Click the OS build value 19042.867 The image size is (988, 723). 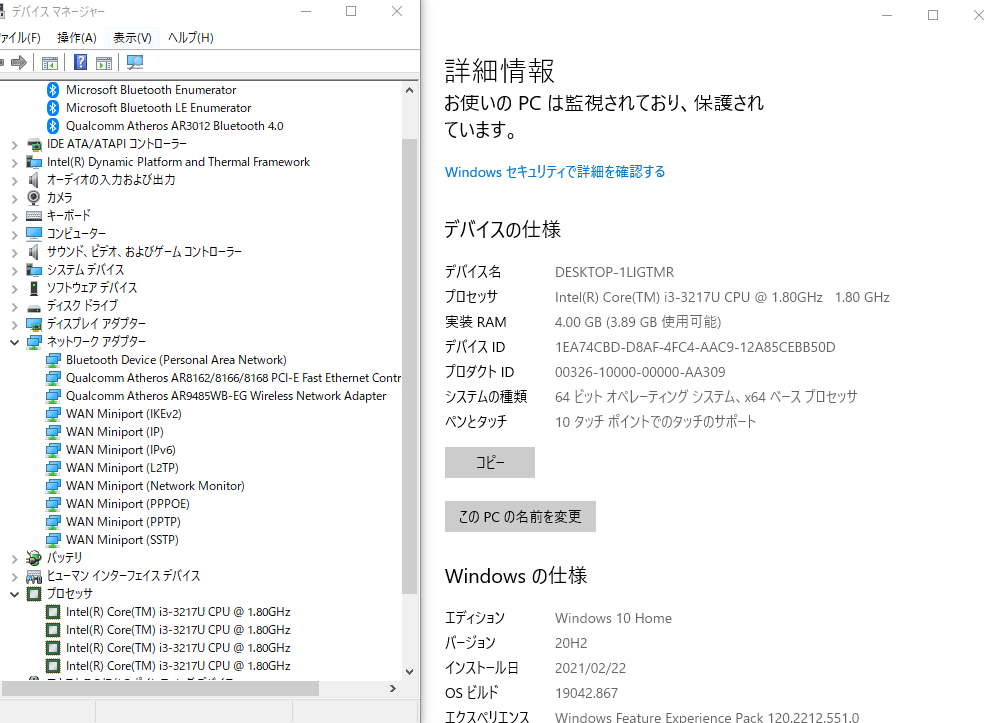click(587, 693)
